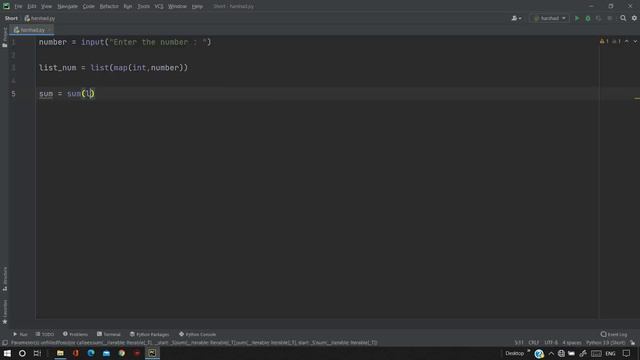Open the Windows notification center icon
Viewport: 640px width, 360px height.
click(626, 353)
